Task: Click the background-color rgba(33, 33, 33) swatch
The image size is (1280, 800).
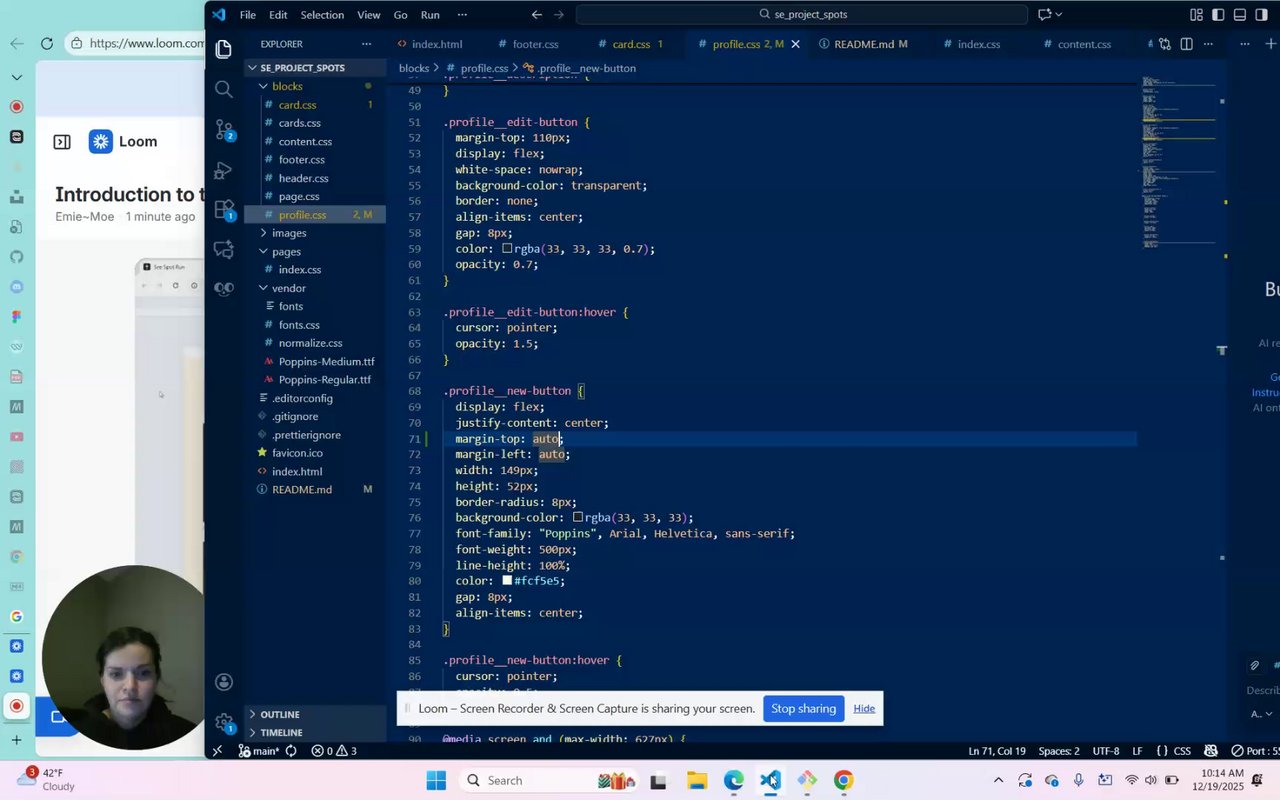Action: pyautogui.click(x=578, y=518)
